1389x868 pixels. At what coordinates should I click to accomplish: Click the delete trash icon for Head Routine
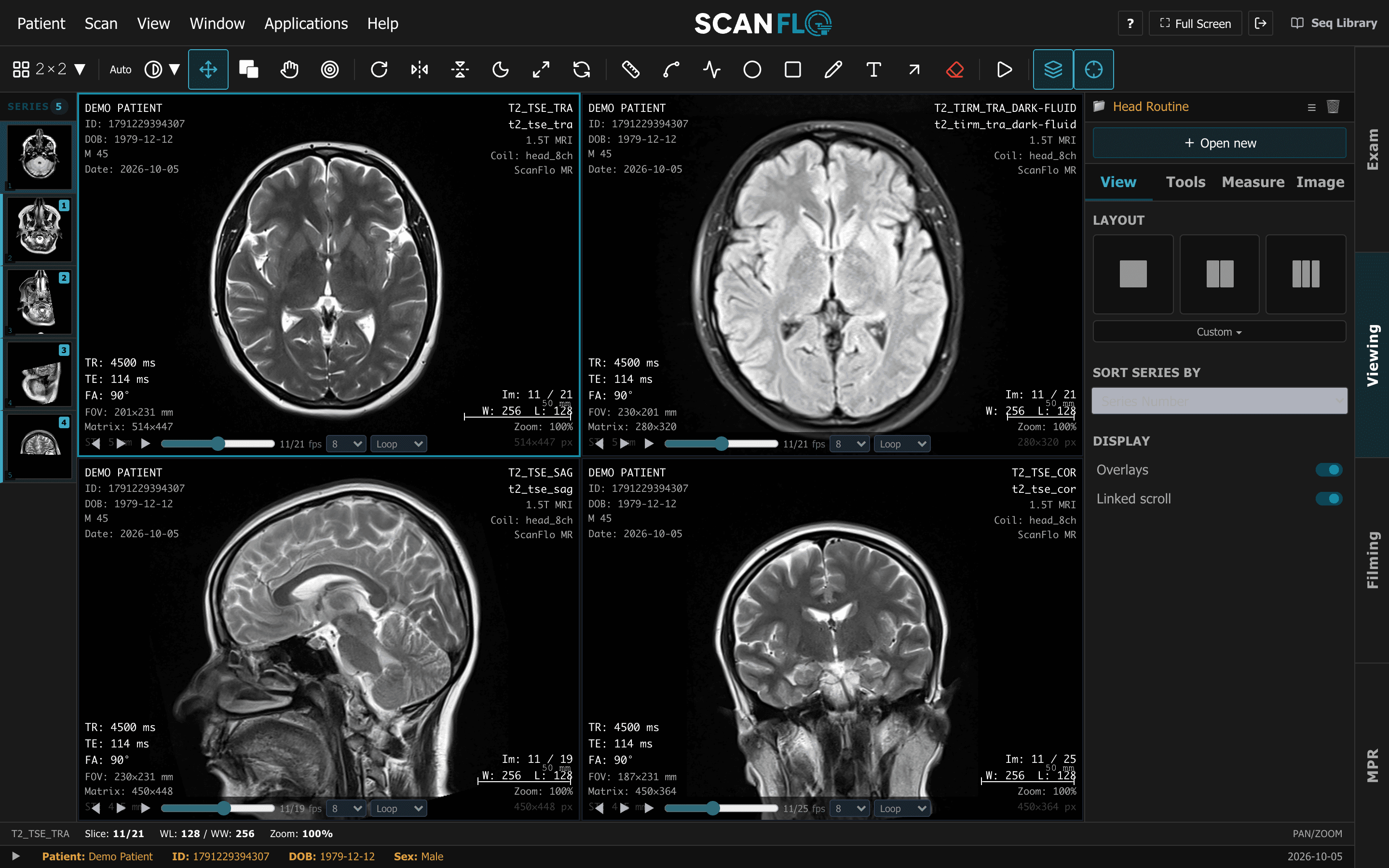pyautogui.click(x=1333, y=107)
